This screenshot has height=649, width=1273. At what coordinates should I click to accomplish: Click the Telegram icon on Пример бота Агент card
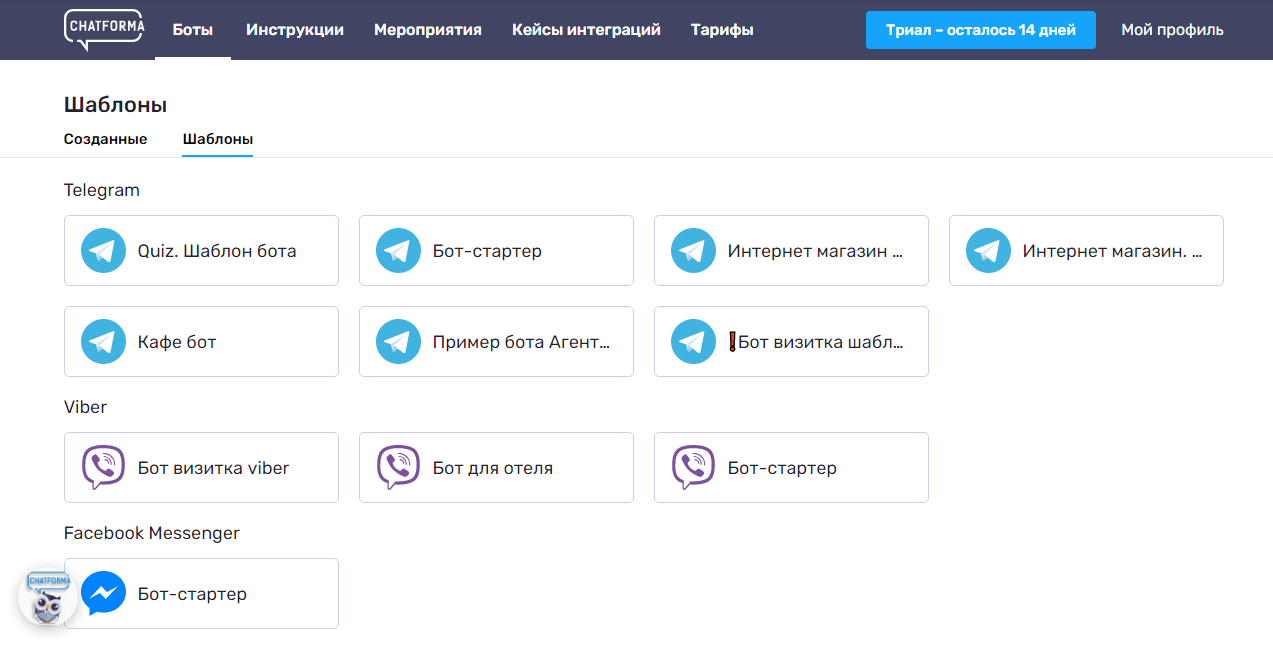click(x=398, y=341)
